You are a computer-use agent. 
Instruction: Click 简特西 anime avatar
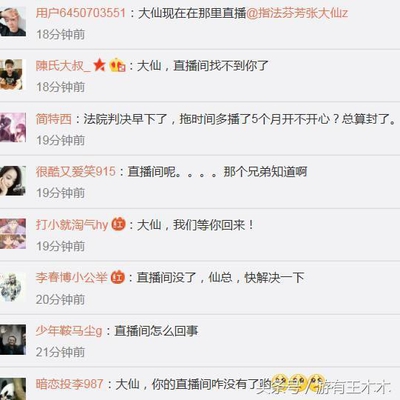(x=13, y=127)
